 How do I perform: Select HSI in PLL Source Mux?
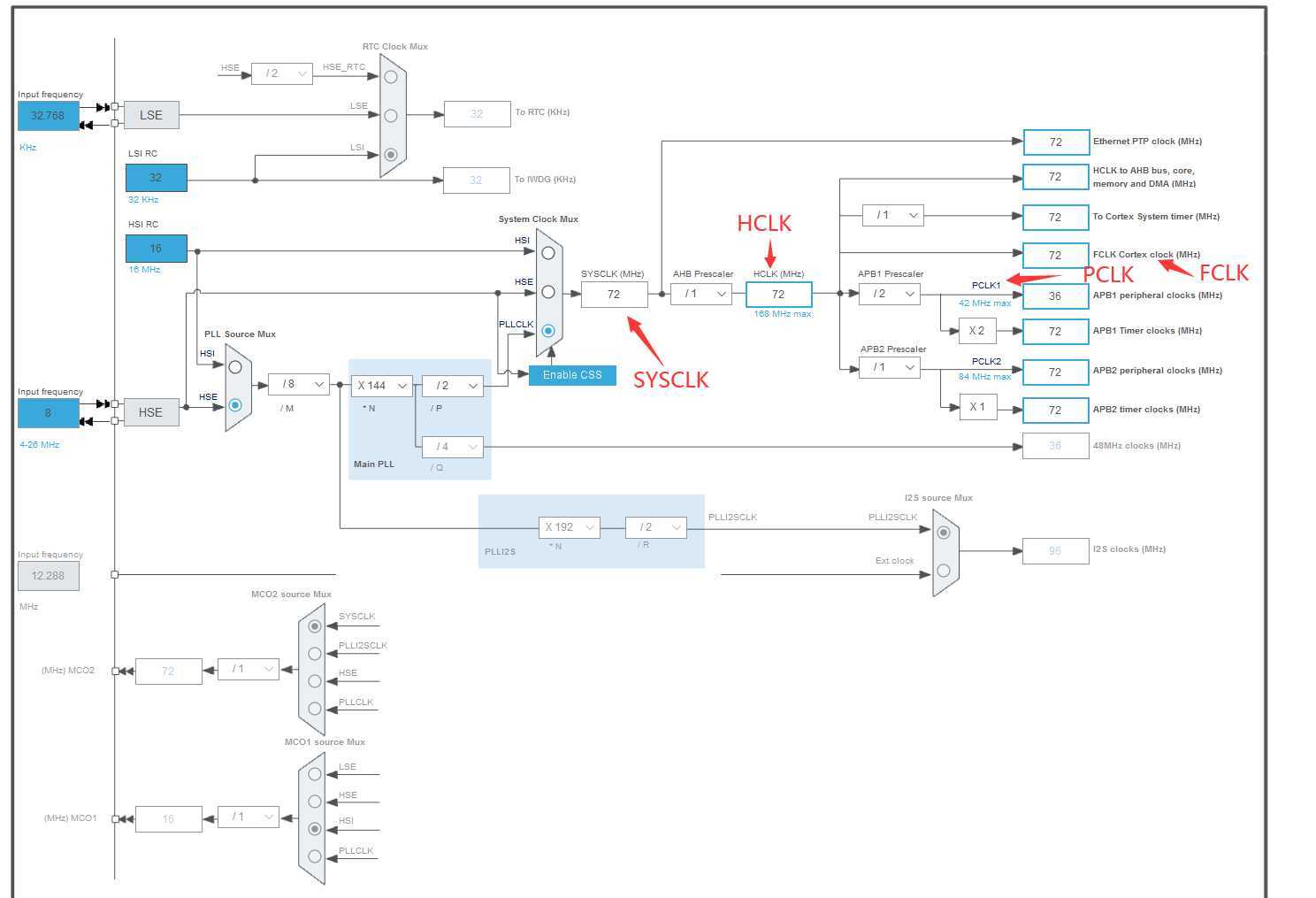pyautogui.click(x=235, y=366)
